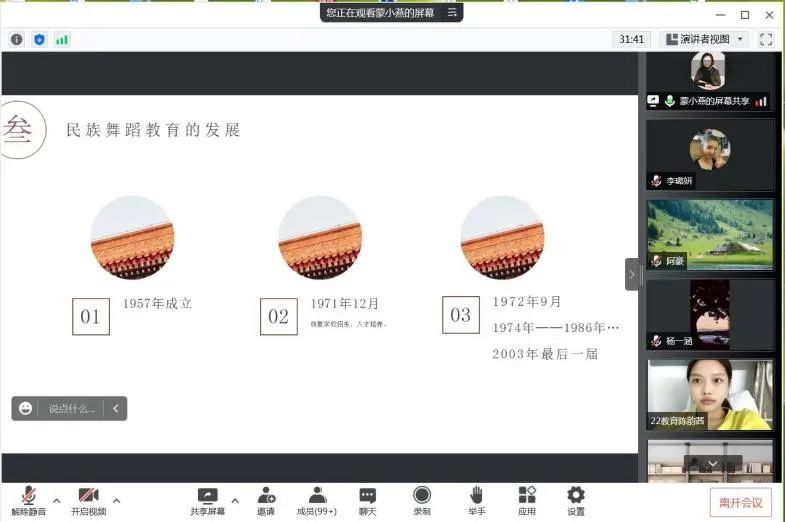The image size is (785, 522).
Task: Open the 应用 apps icon
Action: click(x=527, y=500)
